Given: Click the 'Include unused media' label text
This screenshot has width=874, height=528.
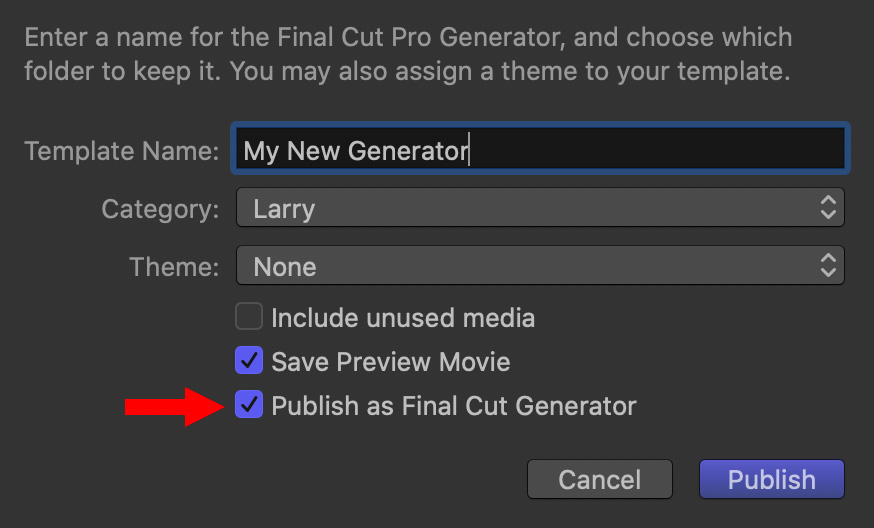Looking at the screenshot, I should 403,318.
